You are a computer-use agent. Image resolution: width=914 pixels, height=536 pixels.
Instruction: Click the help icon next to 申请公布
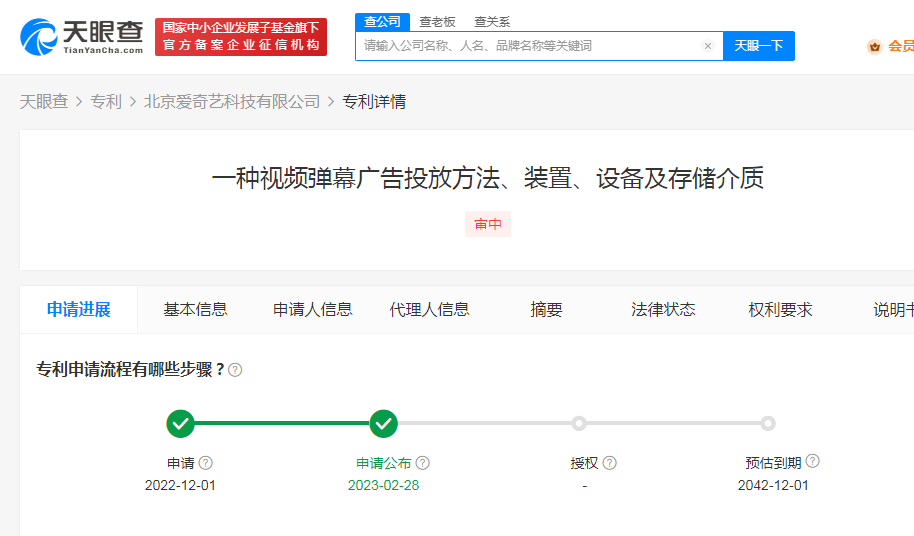(423, 463)
